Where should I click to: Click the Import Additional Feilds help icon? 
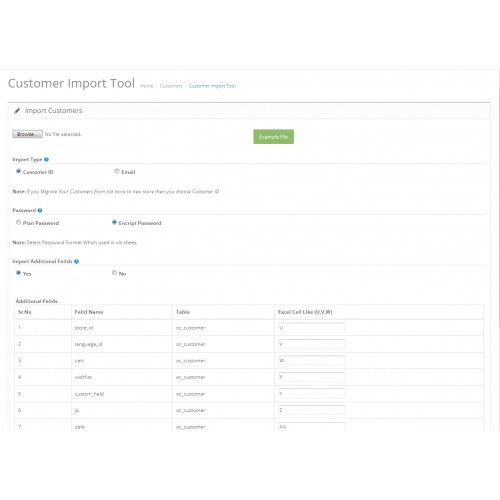coord(76,262)
